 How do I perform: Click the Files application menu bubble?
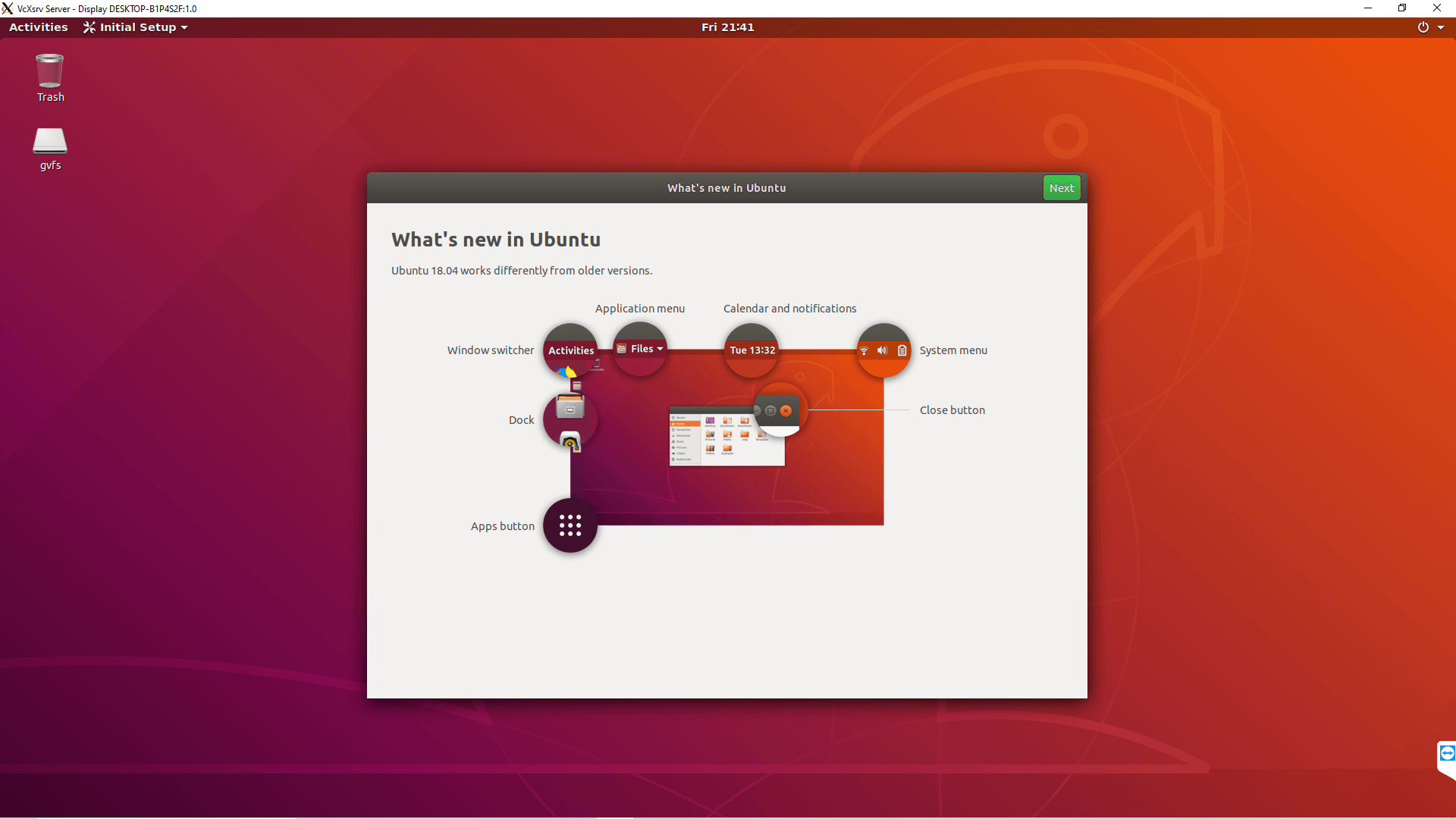[640, 349]
